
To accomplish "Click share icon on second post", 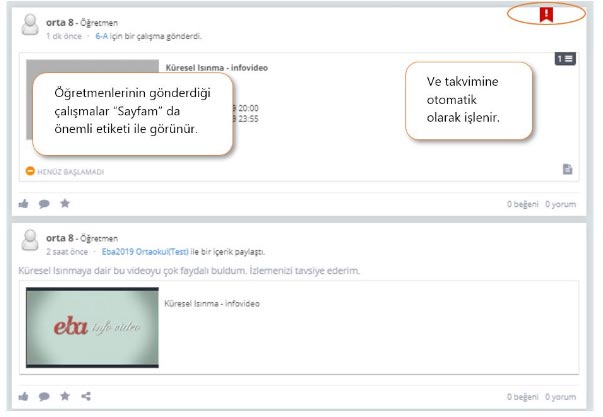I will coord(86,396).
